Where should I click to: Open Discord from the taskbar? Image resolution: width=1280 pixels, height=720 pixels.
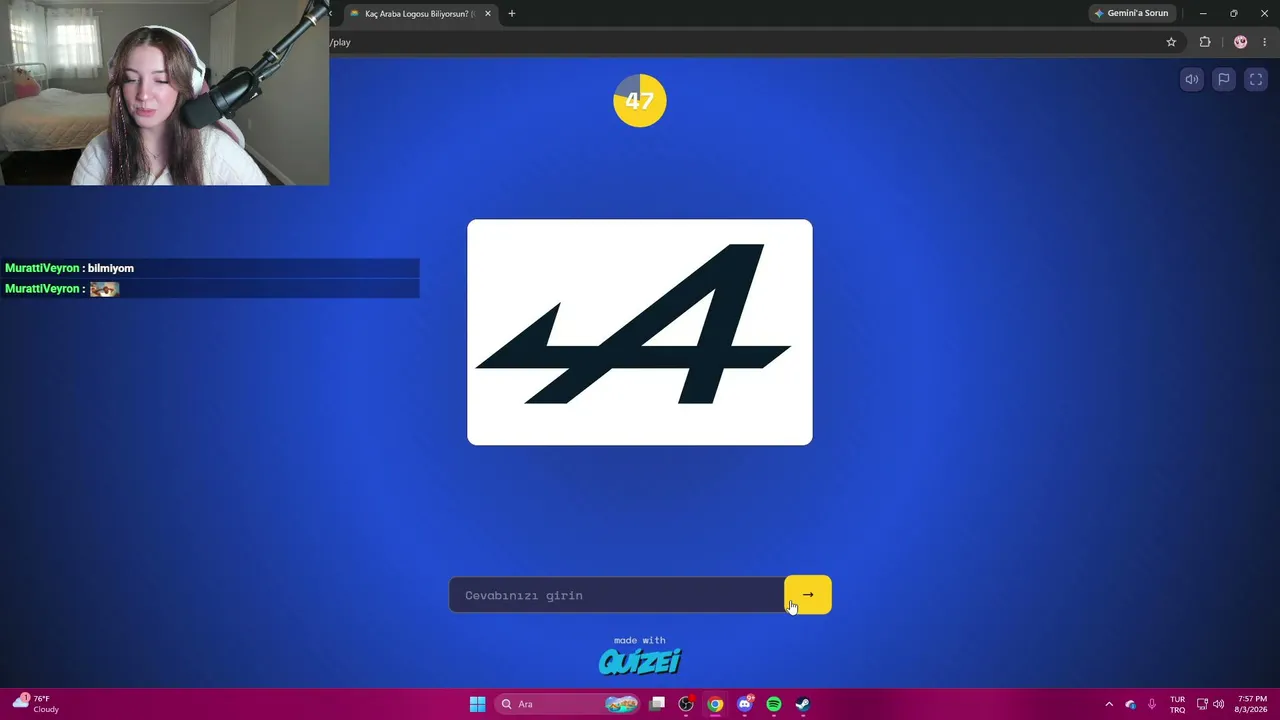click(744, 704)
